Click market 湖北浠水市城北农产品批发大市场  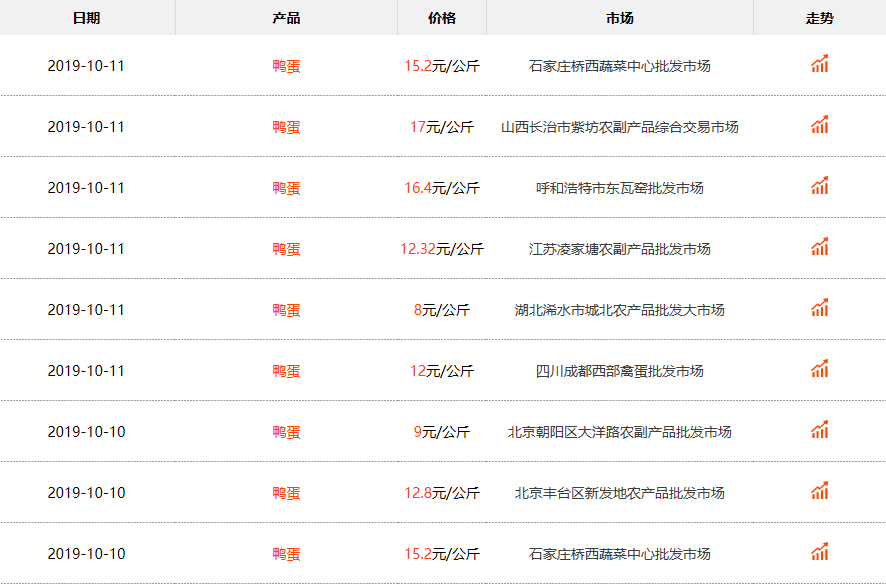point(620,310)
